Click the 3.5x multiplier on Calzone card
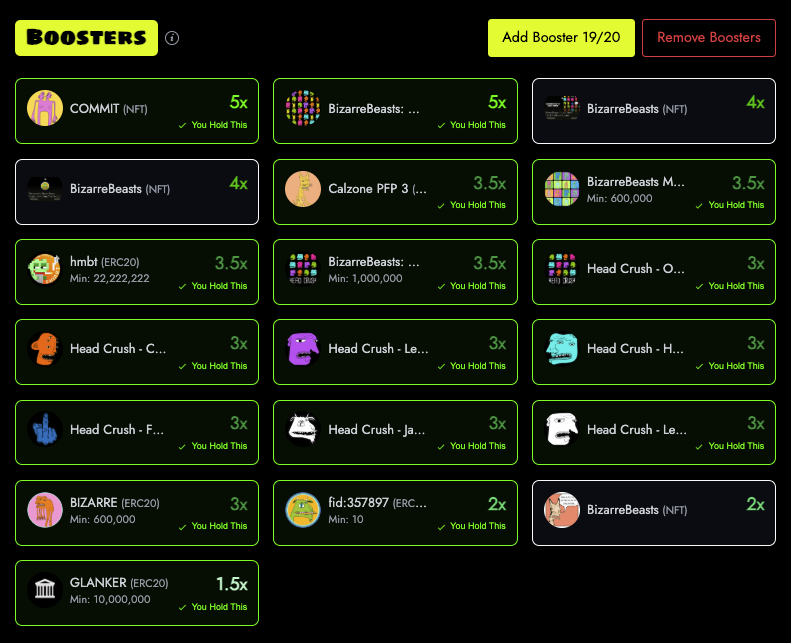The image size is (791, 643). pyautogui.click(x=489, y=183)
